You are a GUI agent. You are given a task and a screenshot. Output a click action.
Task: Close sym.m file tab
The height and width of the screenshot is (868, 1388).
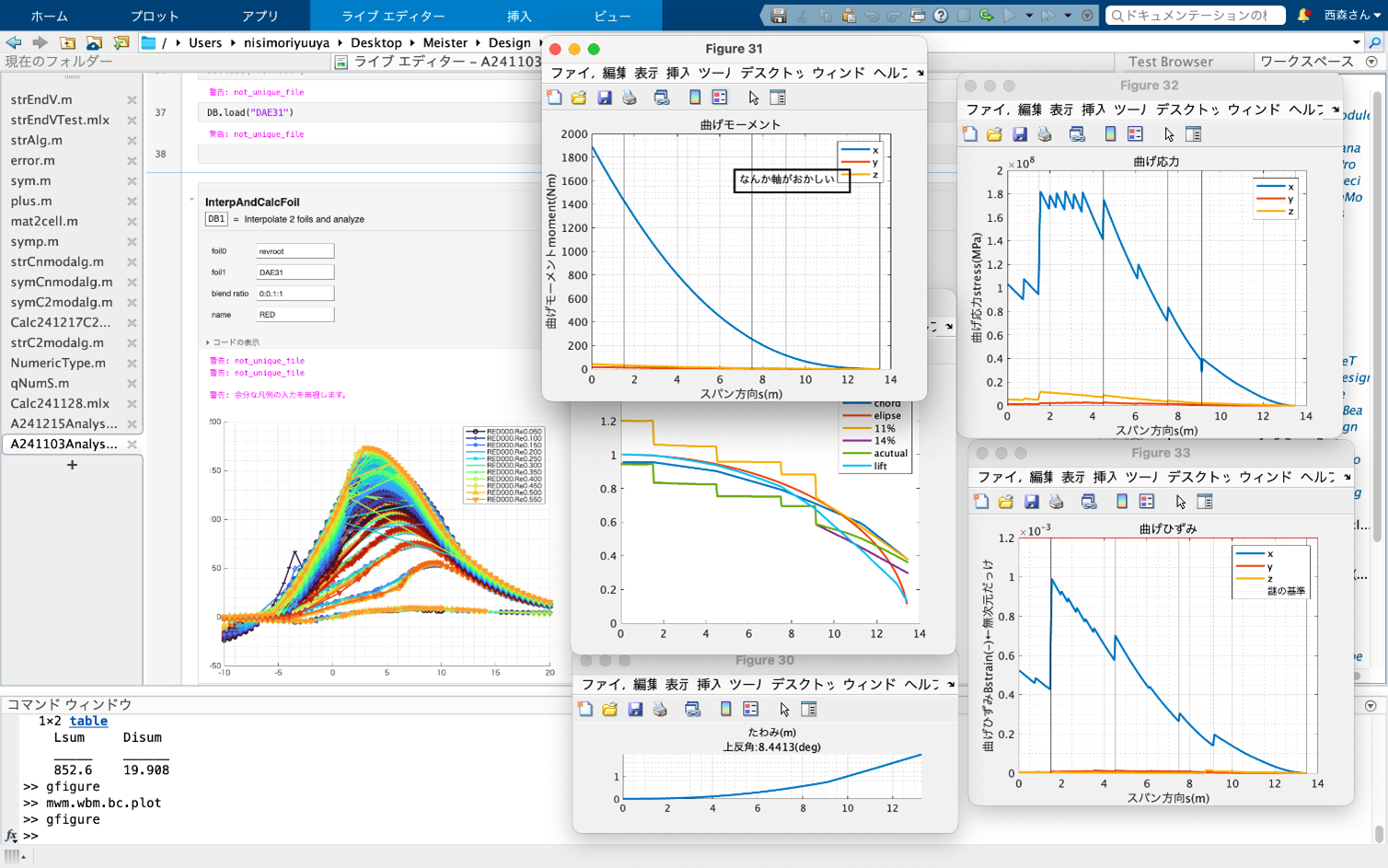coord(132,180)
